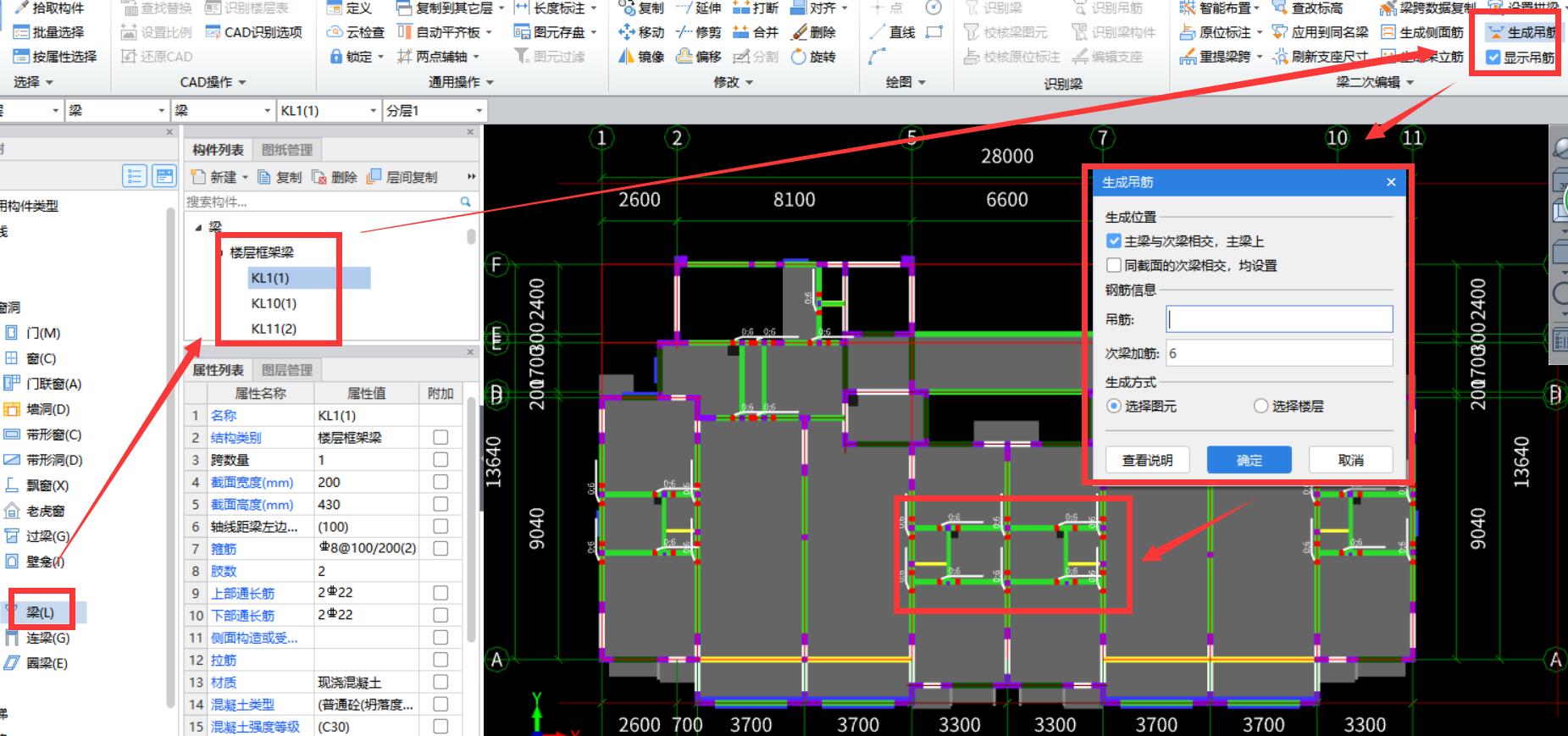The image size is (1568, 736).
Task: Run 云检查 cloud check
Action: (357, 32)
